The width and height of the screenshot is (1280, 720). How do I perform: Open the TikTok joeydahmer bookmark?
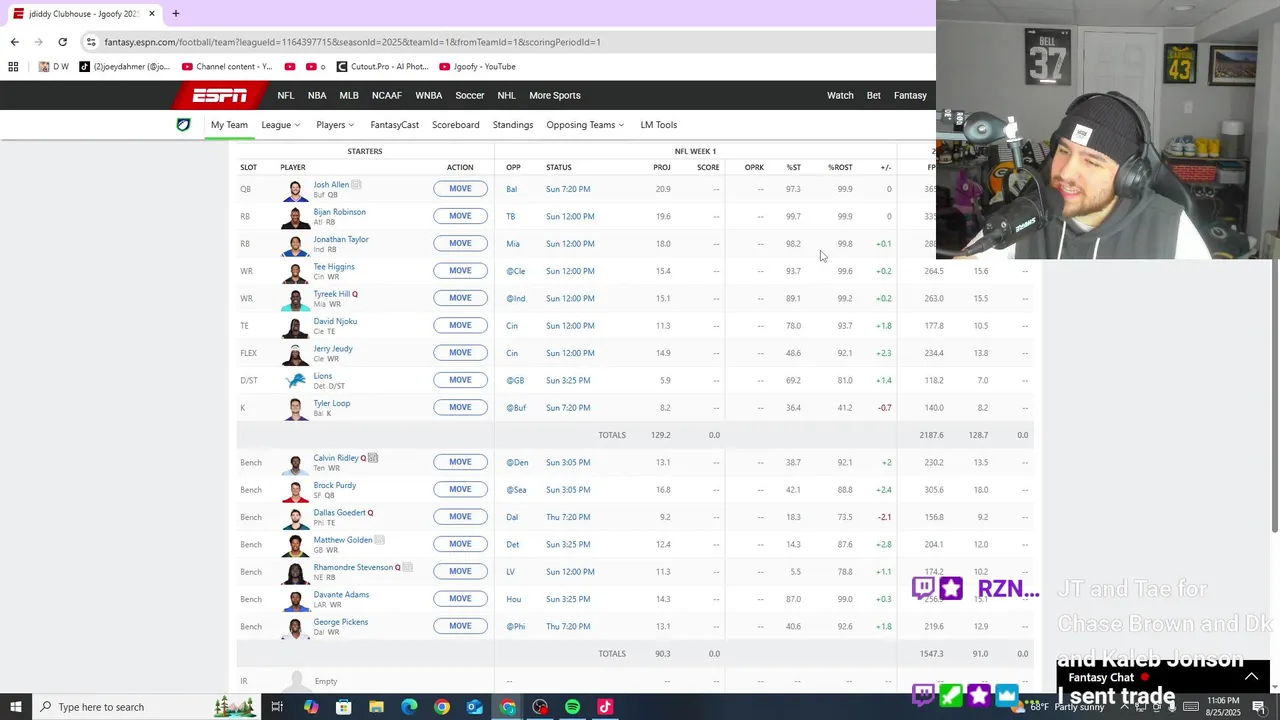[125, 67]
